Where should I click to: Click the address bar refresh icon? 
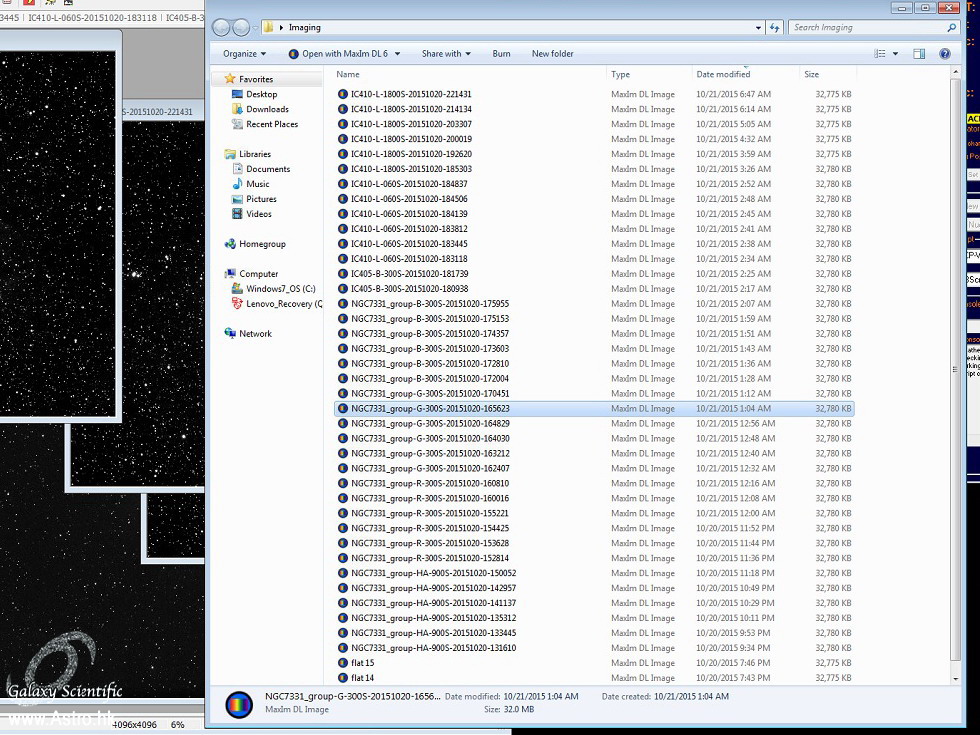click(774, 28)
